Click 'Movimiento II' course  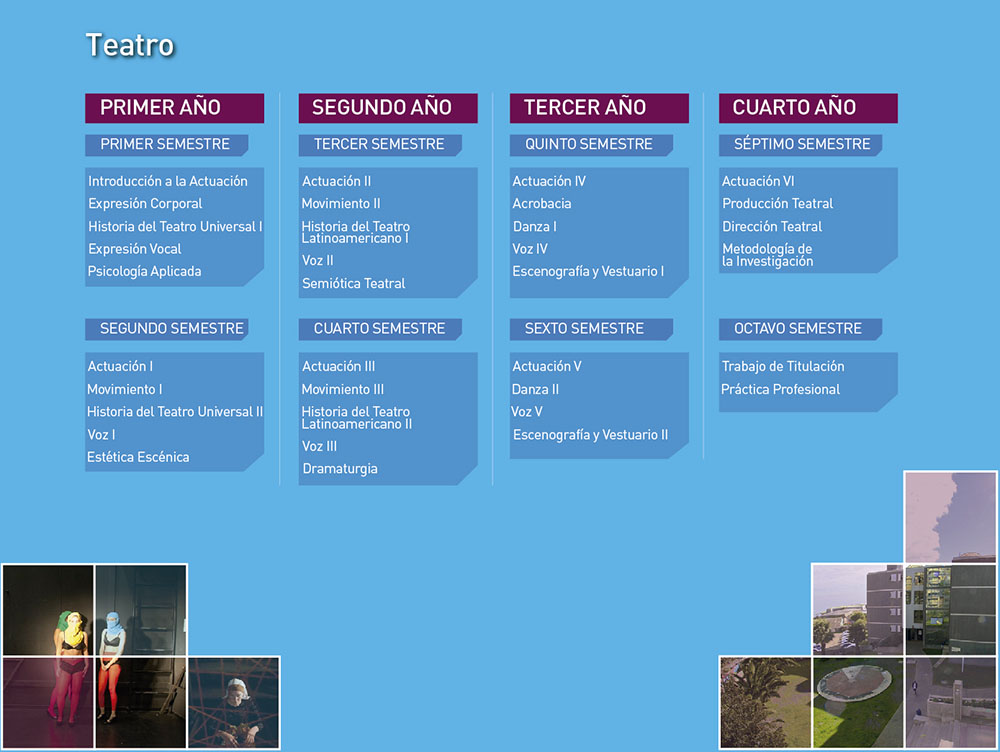341,204
